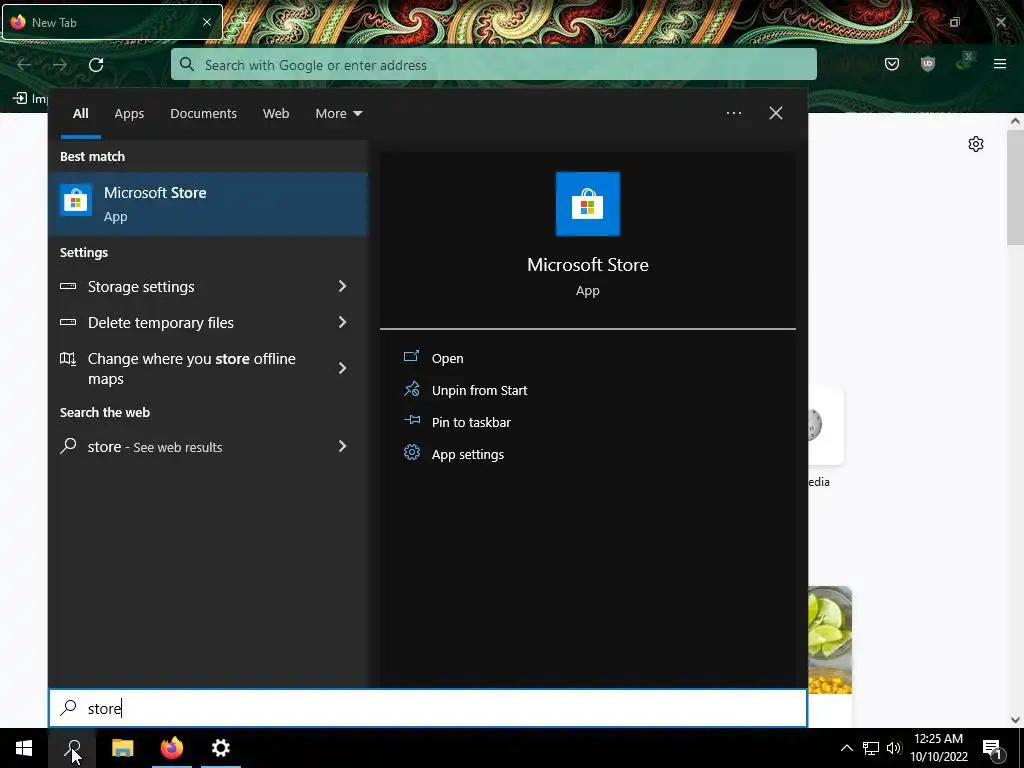The height and width of the screenshot is (768, 1024).
Task: Click the Firefox Pocket save icon
Action: click(891, 64)
